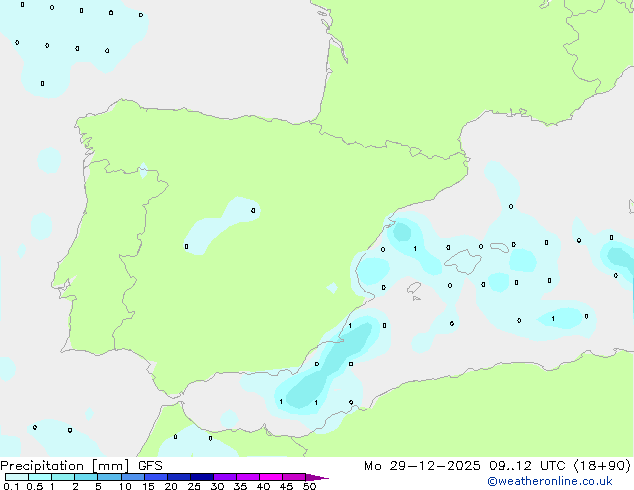Select the magenta legend swatch between 40 and 45
634x490 pixels.
coord(271,477)
